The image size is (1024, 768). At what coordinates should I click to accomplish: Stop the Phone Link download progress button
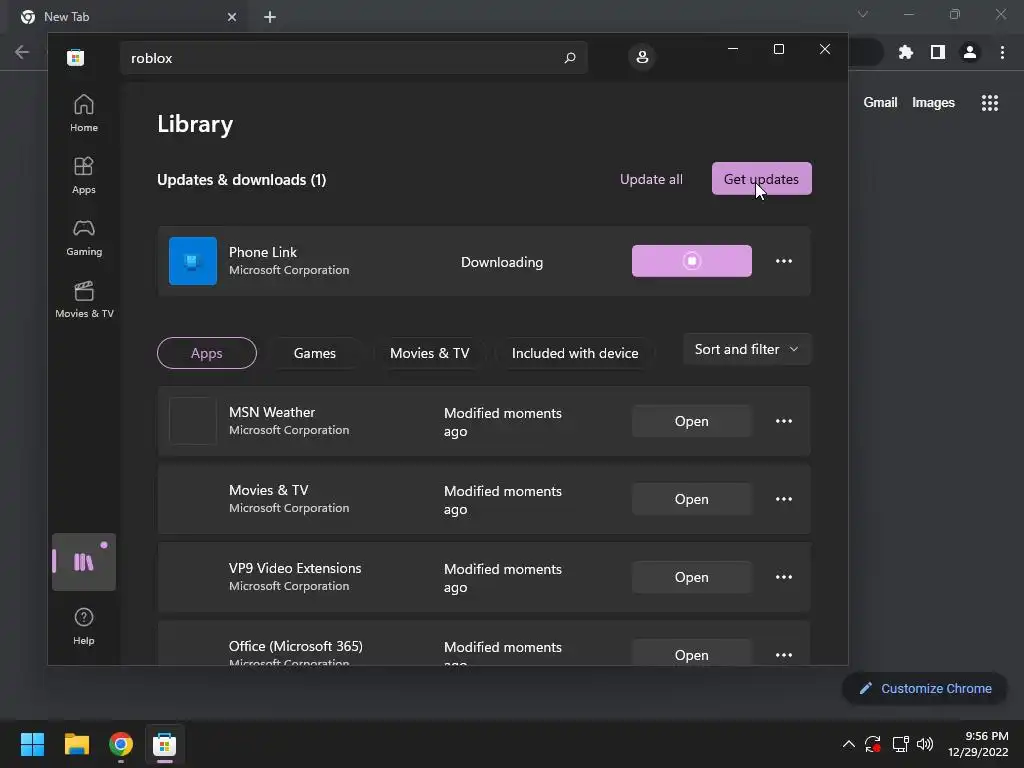coord(692,261)
